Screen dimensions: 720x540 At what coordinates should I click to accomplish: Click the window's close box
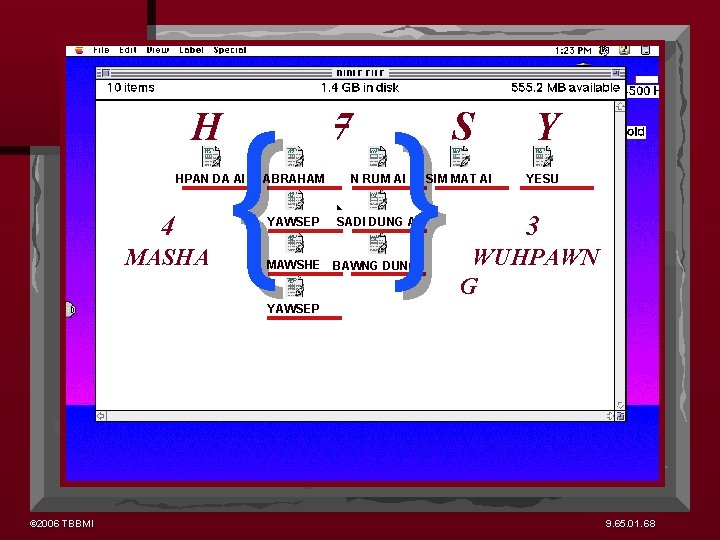(105, 73)
